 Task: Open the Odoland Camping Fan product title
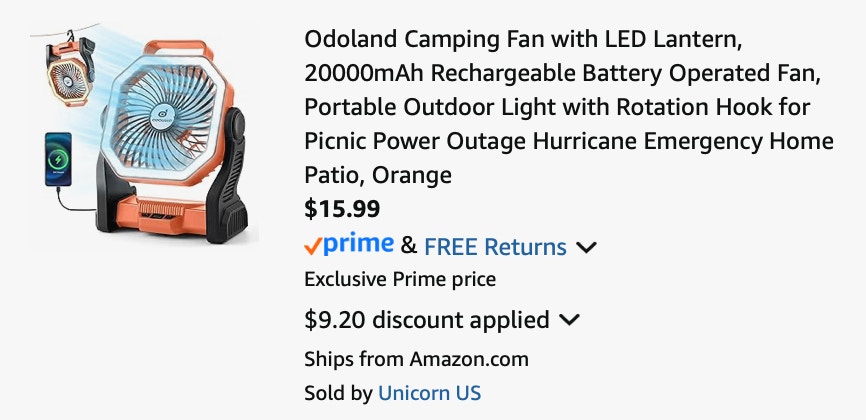569,107
